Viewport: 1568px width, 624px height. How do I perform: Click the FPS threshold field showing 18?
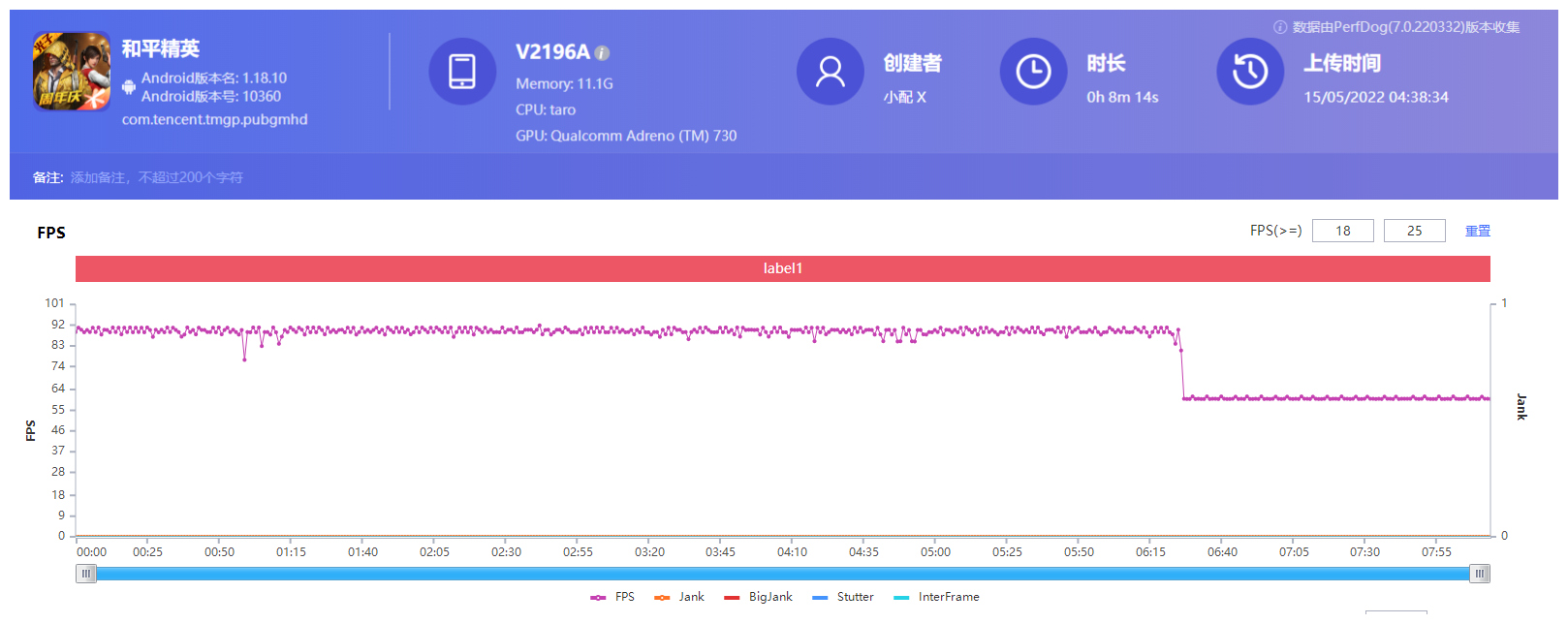1342,231
